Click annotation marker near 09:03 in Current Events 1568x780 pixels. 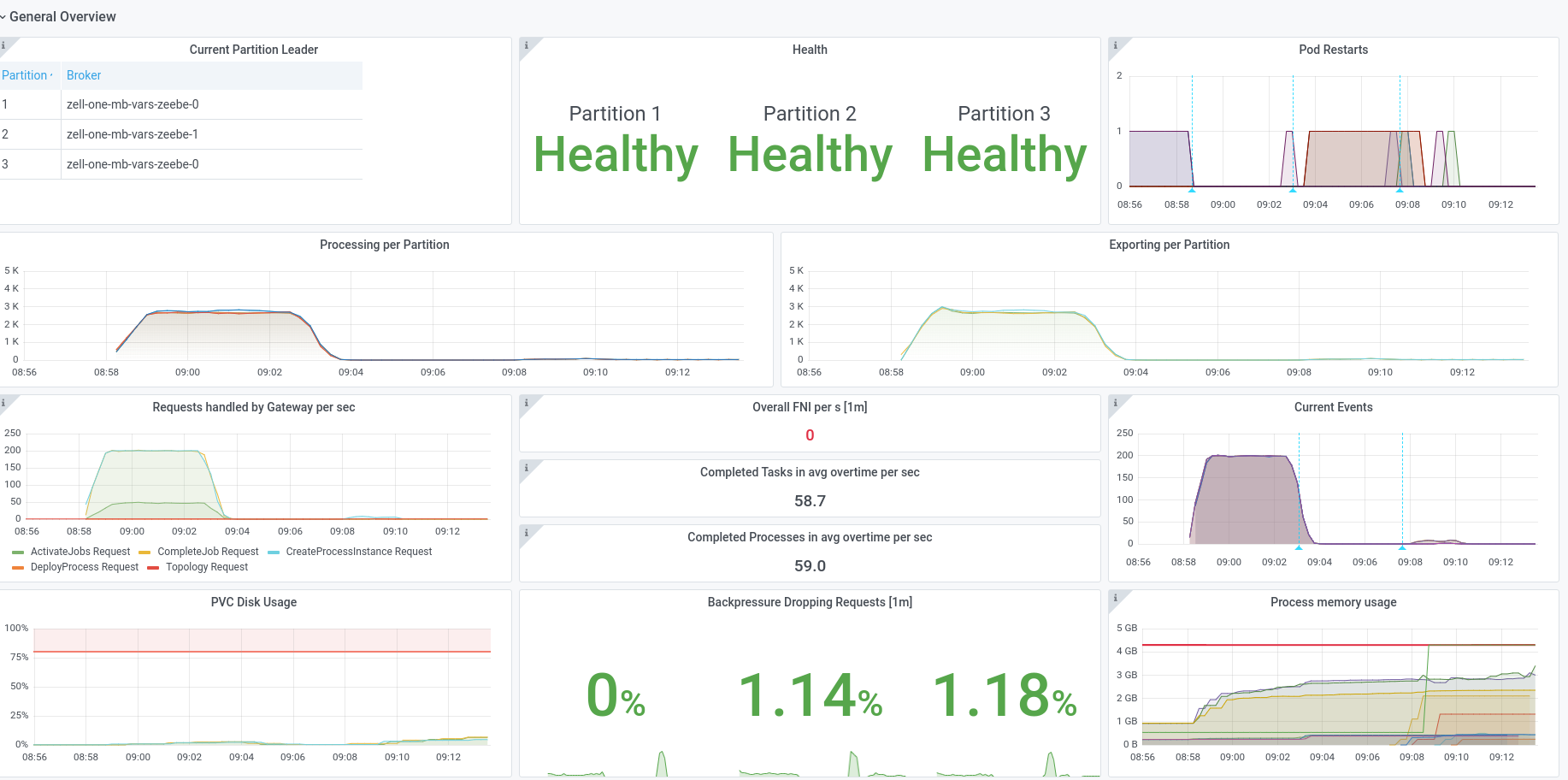point(1299,547)
